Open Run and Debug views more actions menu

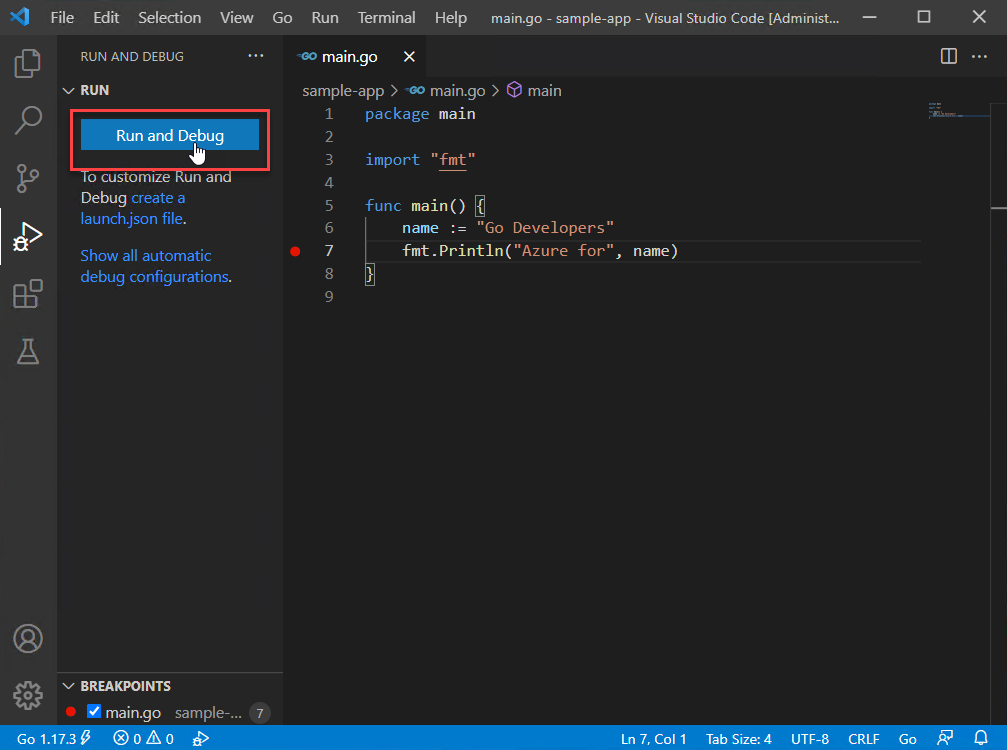click(x=256, y=57)
